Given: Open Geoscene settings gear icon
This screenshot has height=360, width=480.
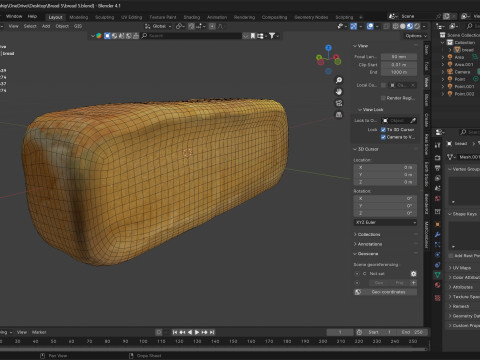Looking at the screenshot, I should pyautogui.click(x=413, y=274).
